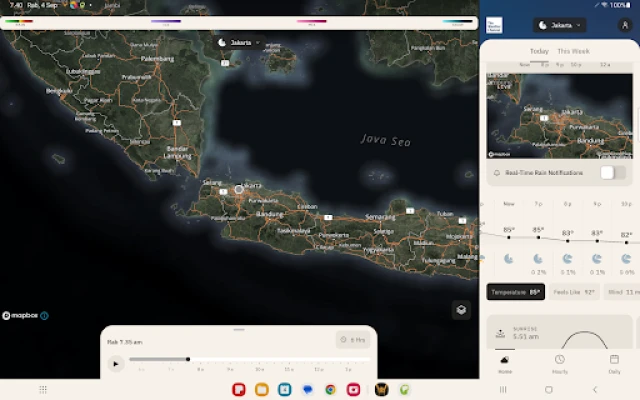
Task: Open the user profile icon
Action: click(x=625, y=25)
